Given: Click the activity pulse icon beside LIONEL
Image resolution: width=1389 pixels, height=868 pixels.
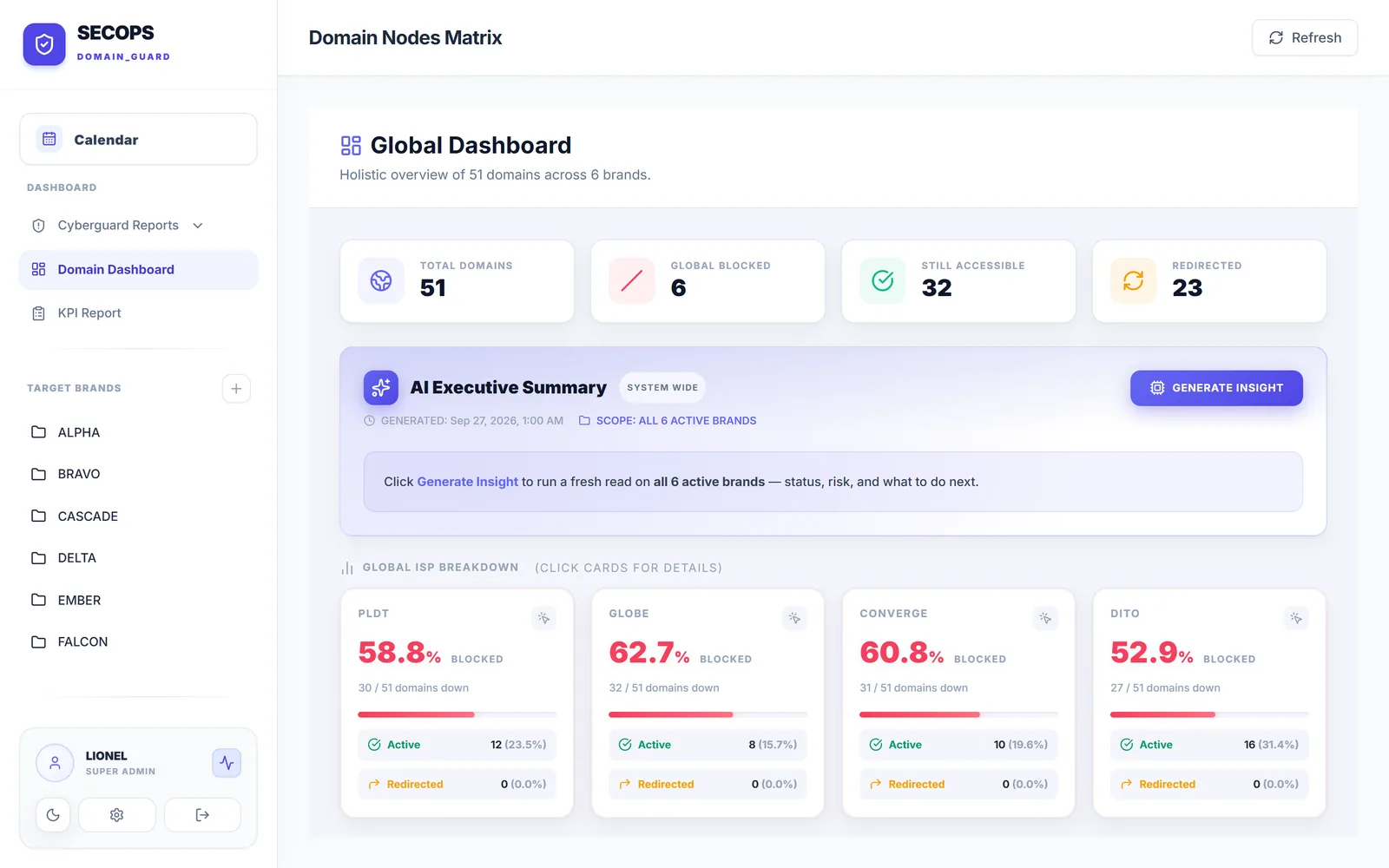Looking at the screenshot, I should [227, 763].
